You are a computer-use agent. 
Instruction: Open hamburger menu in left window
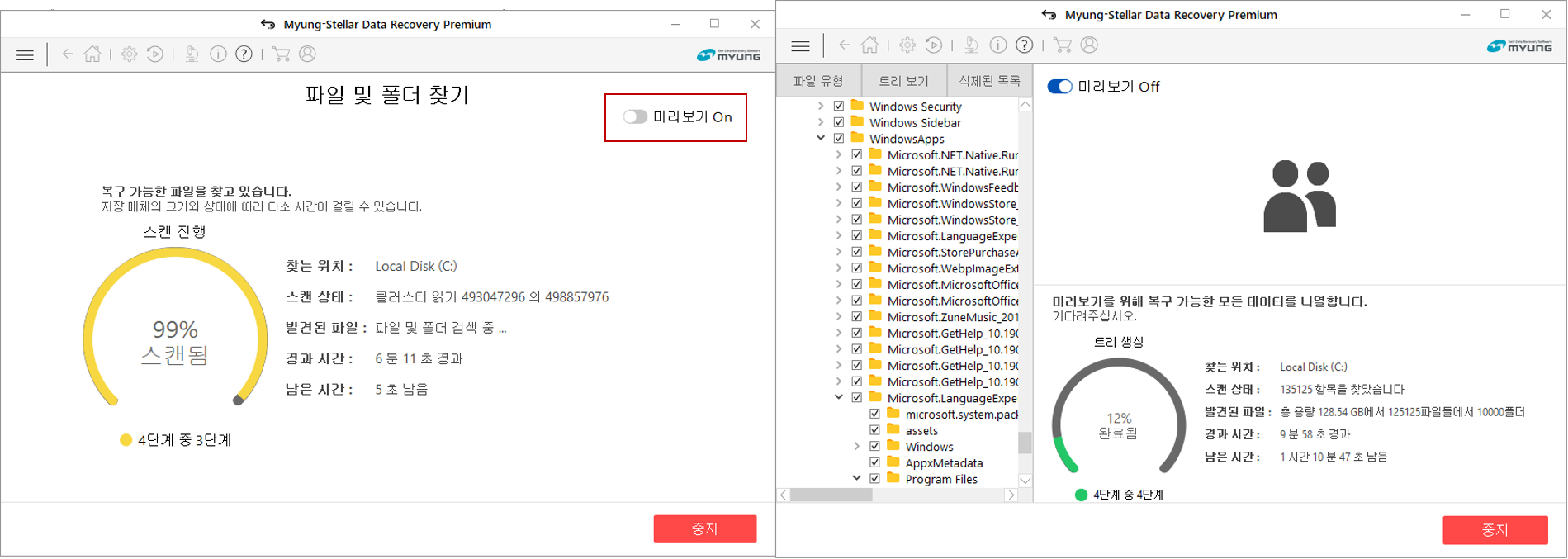(25, 54)
